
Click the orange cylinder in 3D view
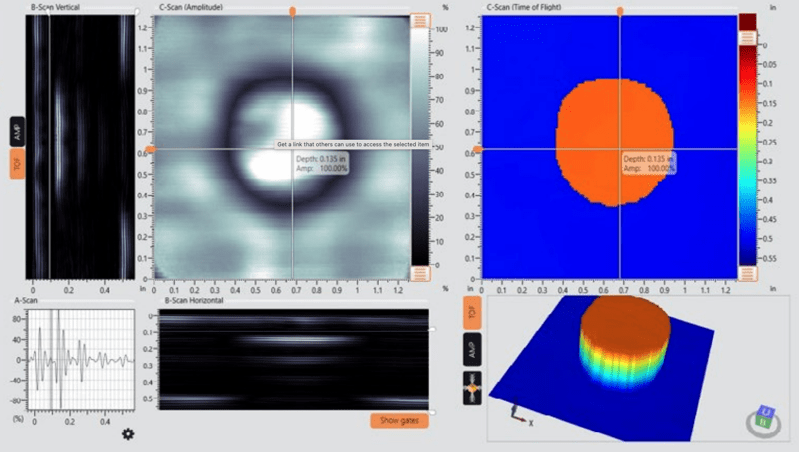pos(625,341)
